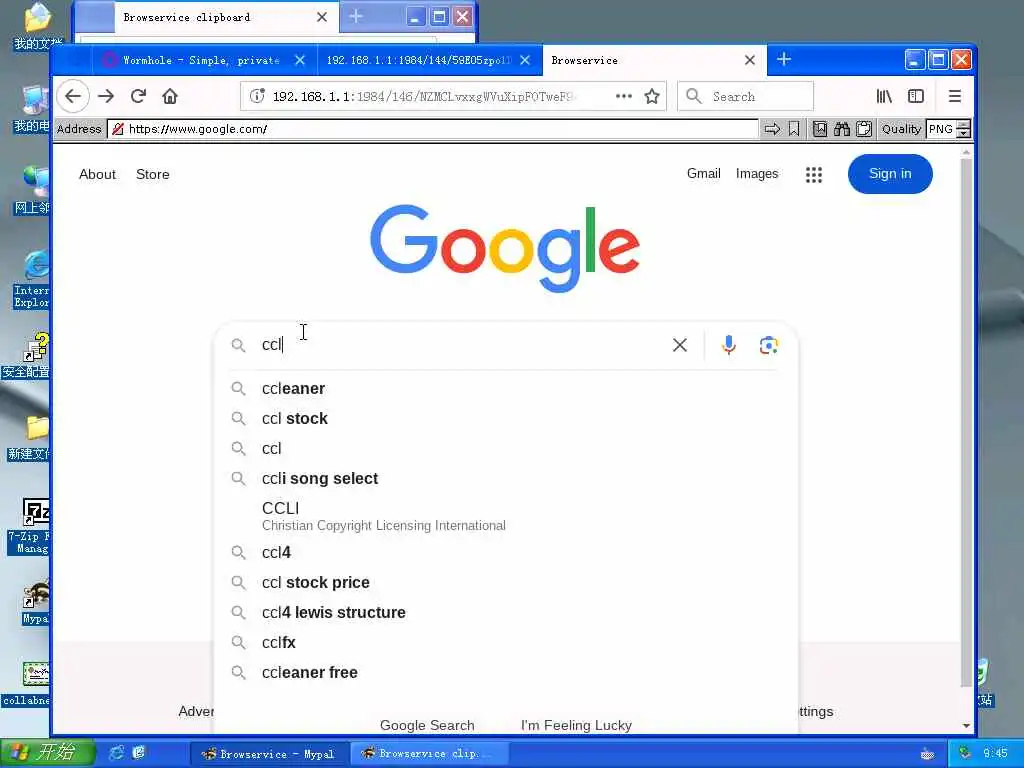Close the active Browservice tab
This screenshot has height=768, width=1024.
tap(750, 60)
